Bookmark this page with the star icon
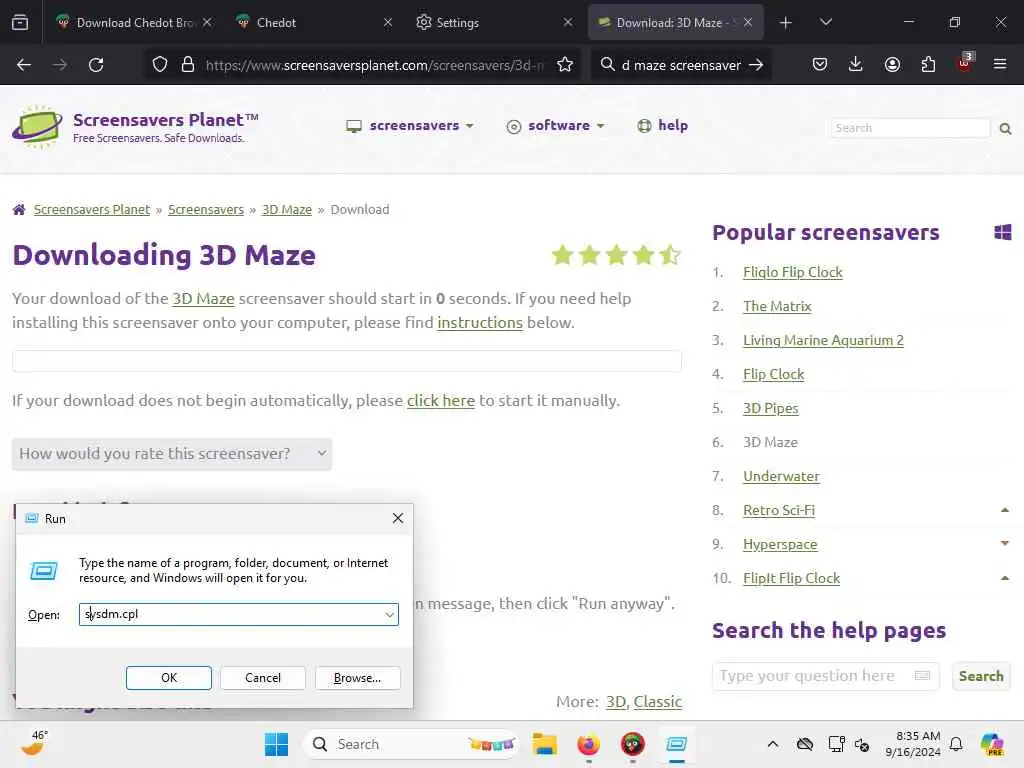 565,65
